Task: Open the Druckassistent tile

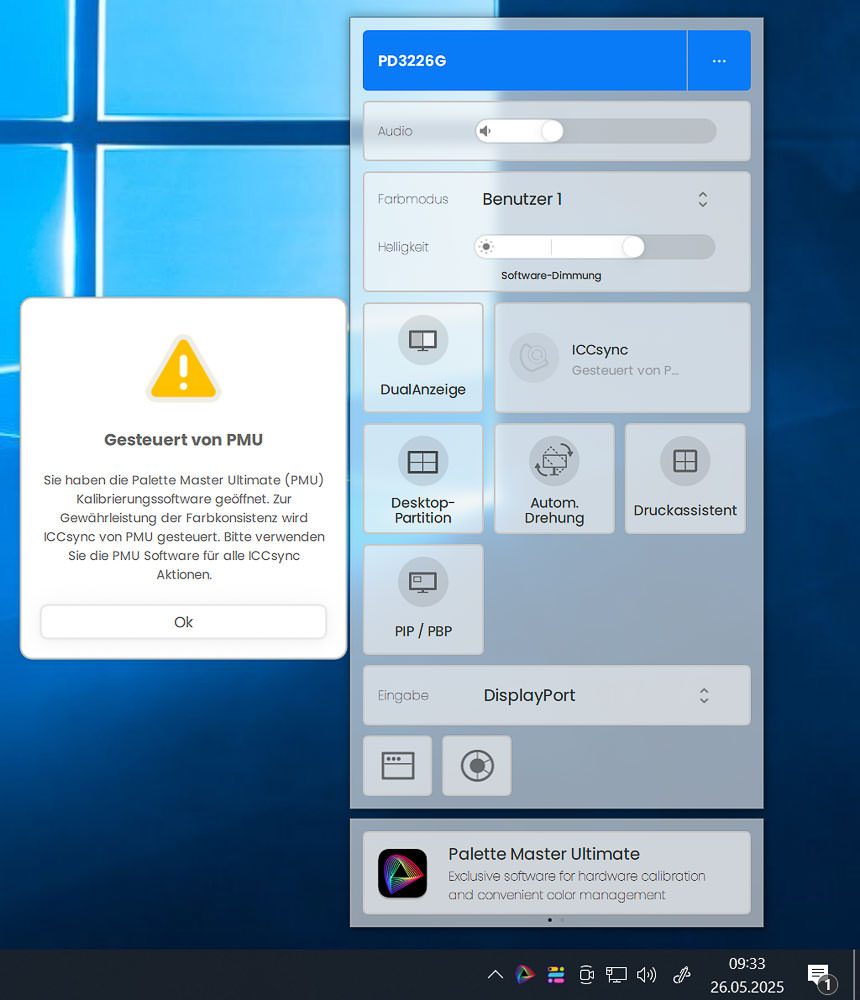Action: (x=685, y=478)
